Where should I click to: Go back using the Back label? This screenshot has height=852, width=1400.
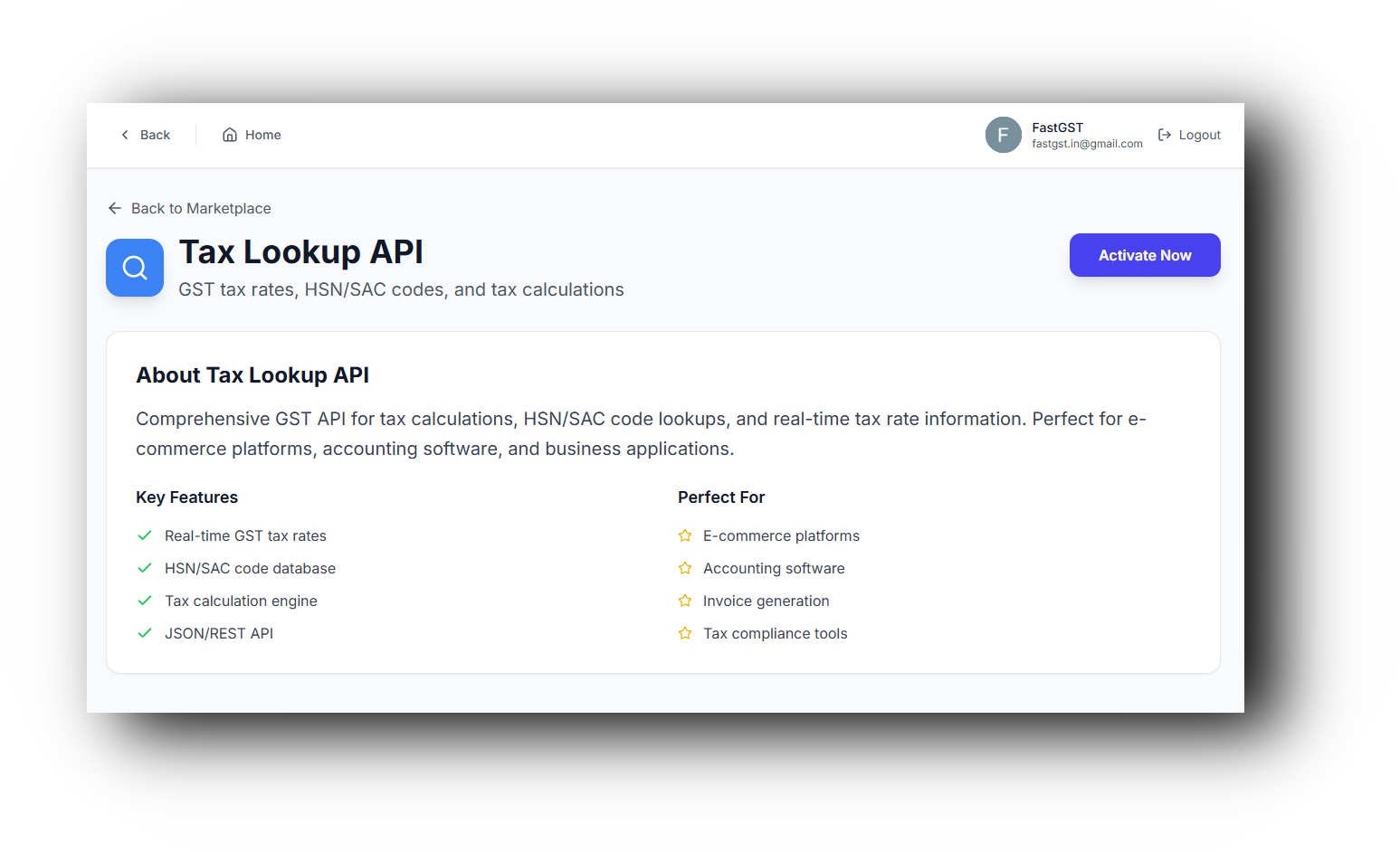[155, 135]
